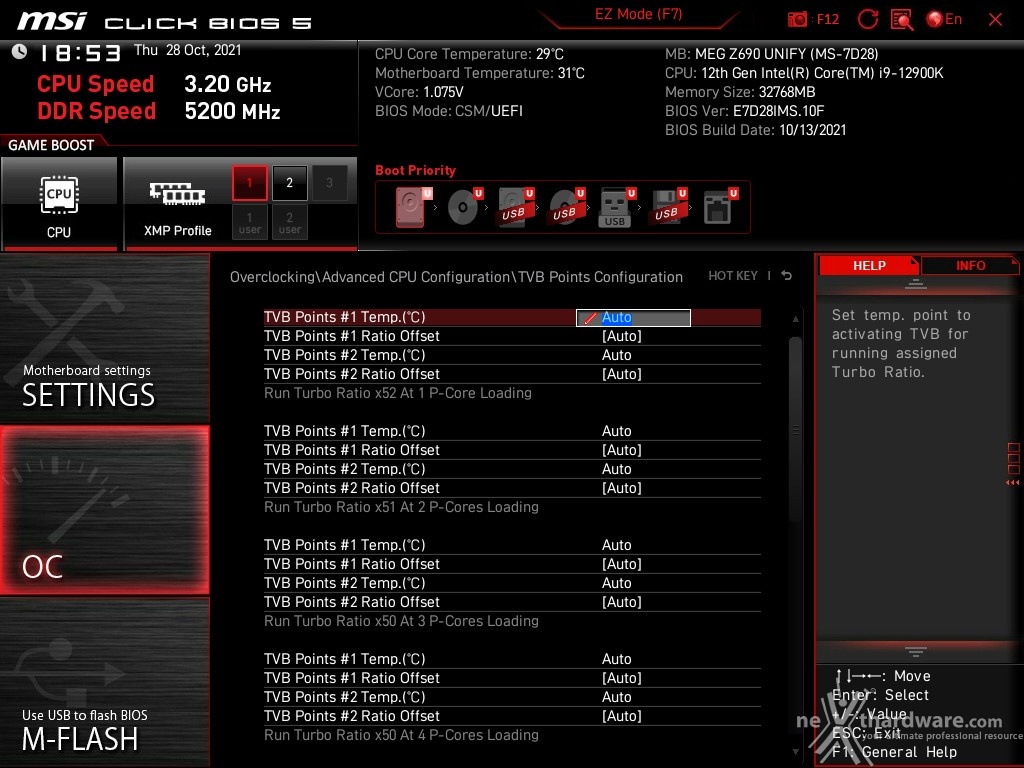Select 3 P-Cores group TVB Points #1 Temp
Screen dimensions: 1024x768
[616, 545]
